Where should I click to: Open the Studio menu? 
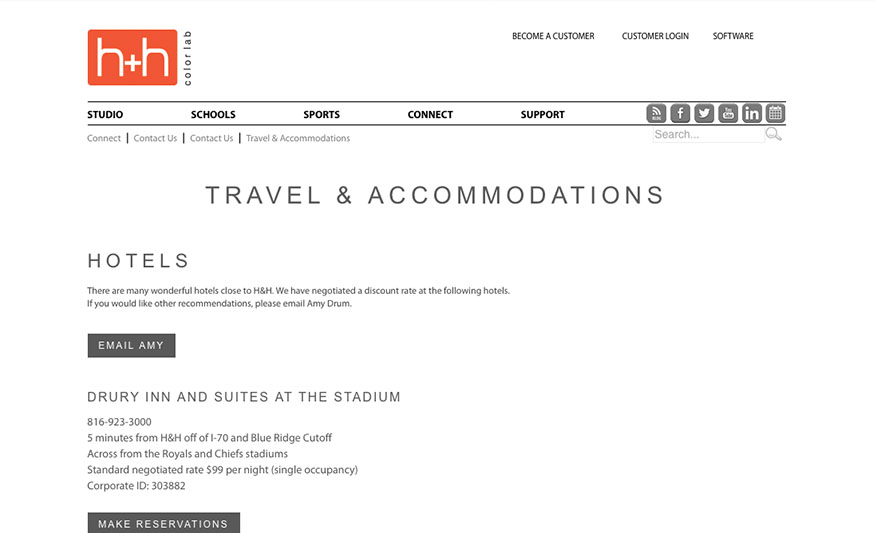pyautogui.click(x=105, y=114)
